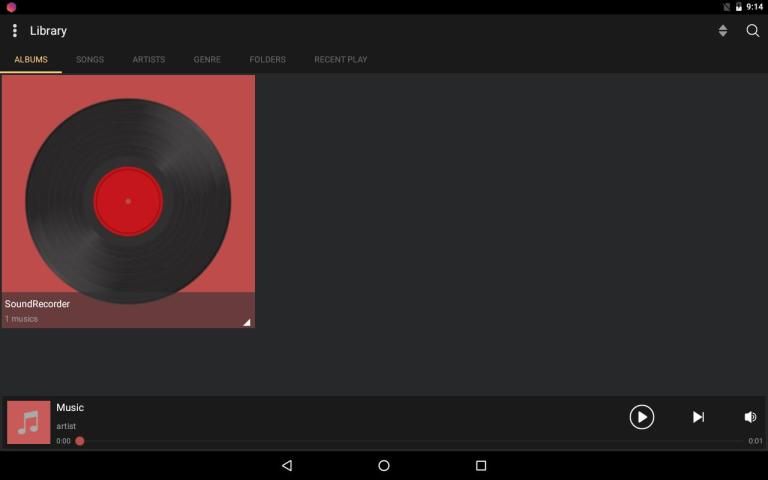Switch to the Artists tab
Screen dimensions: 768x480
(x=149, y=60)
